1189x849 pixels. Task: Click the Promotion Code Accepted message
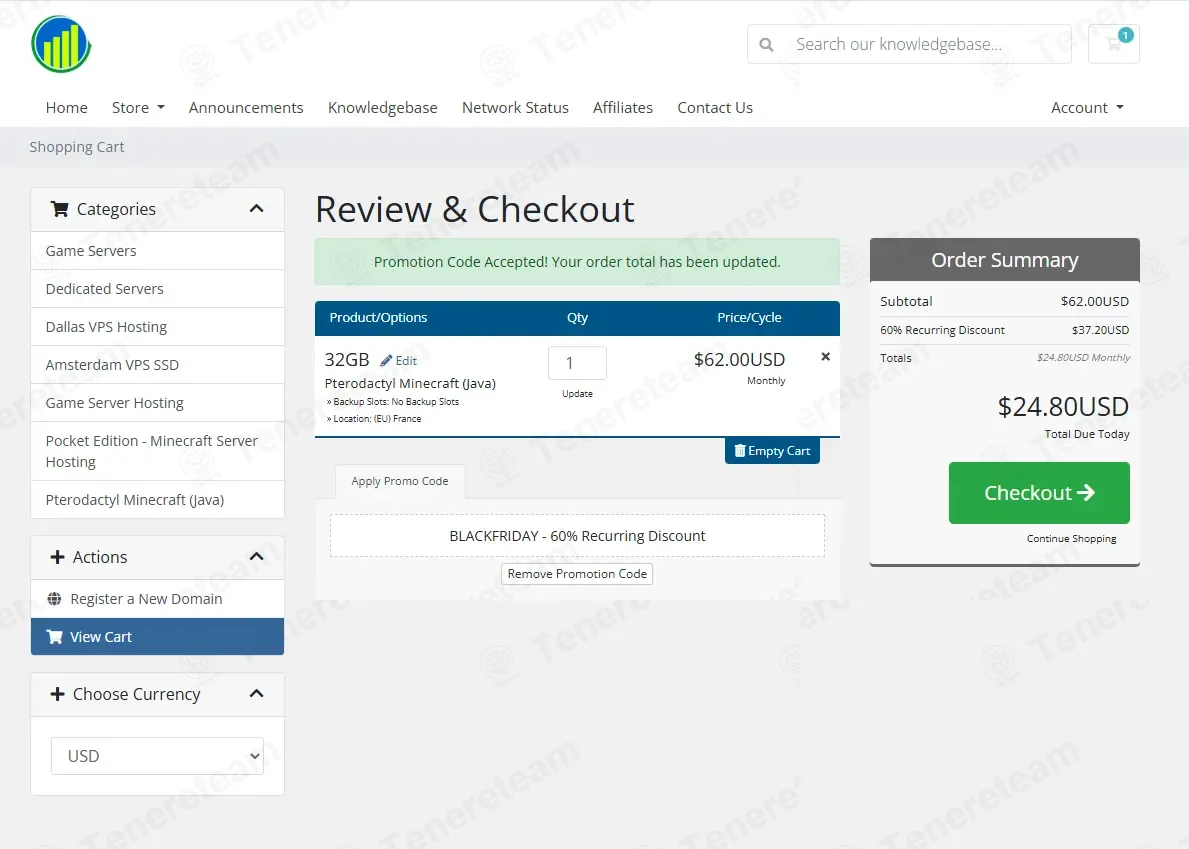(577, 262)
